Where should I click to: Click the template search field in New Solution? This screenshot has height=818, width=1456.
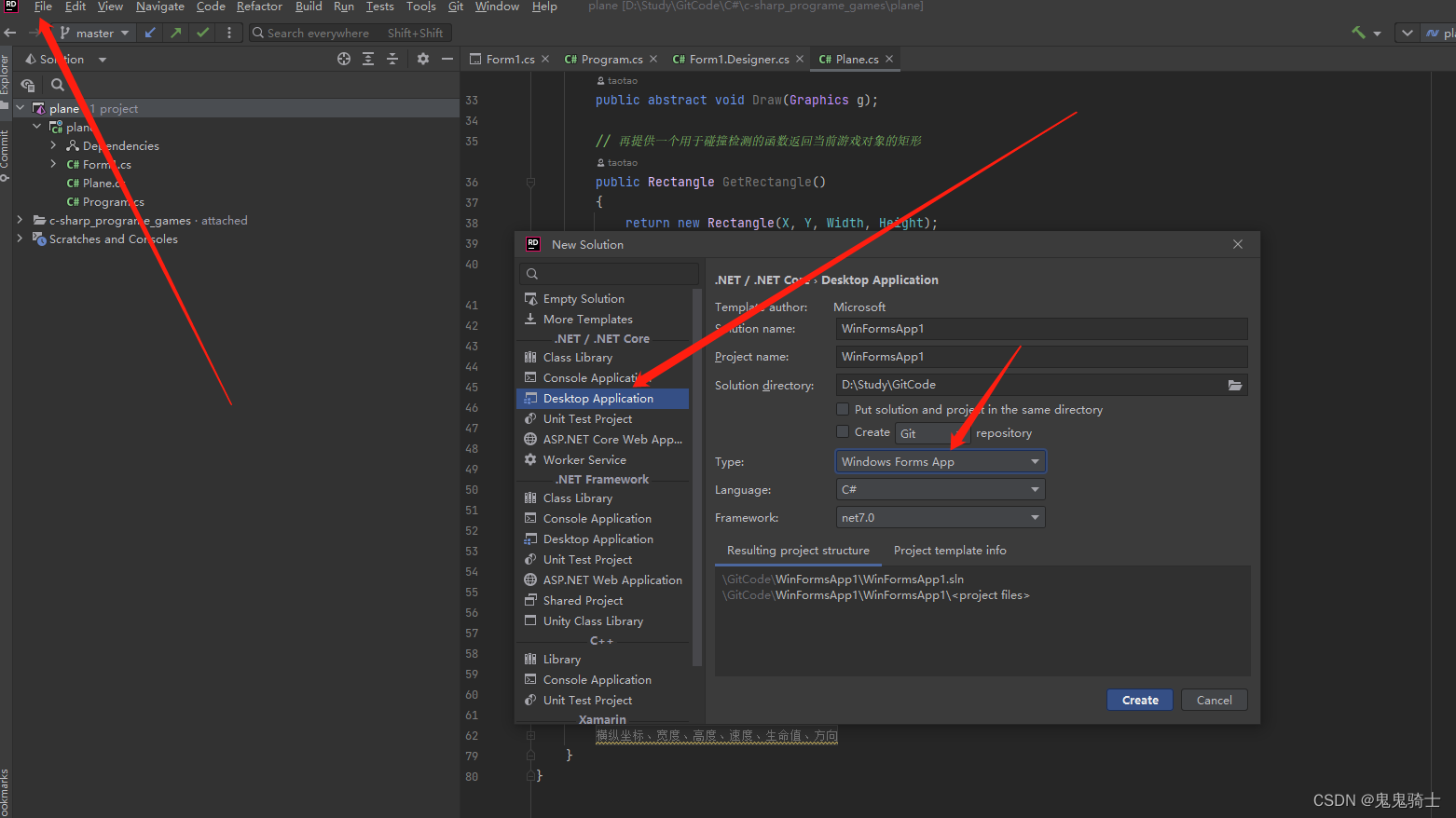tap(610, 274)
